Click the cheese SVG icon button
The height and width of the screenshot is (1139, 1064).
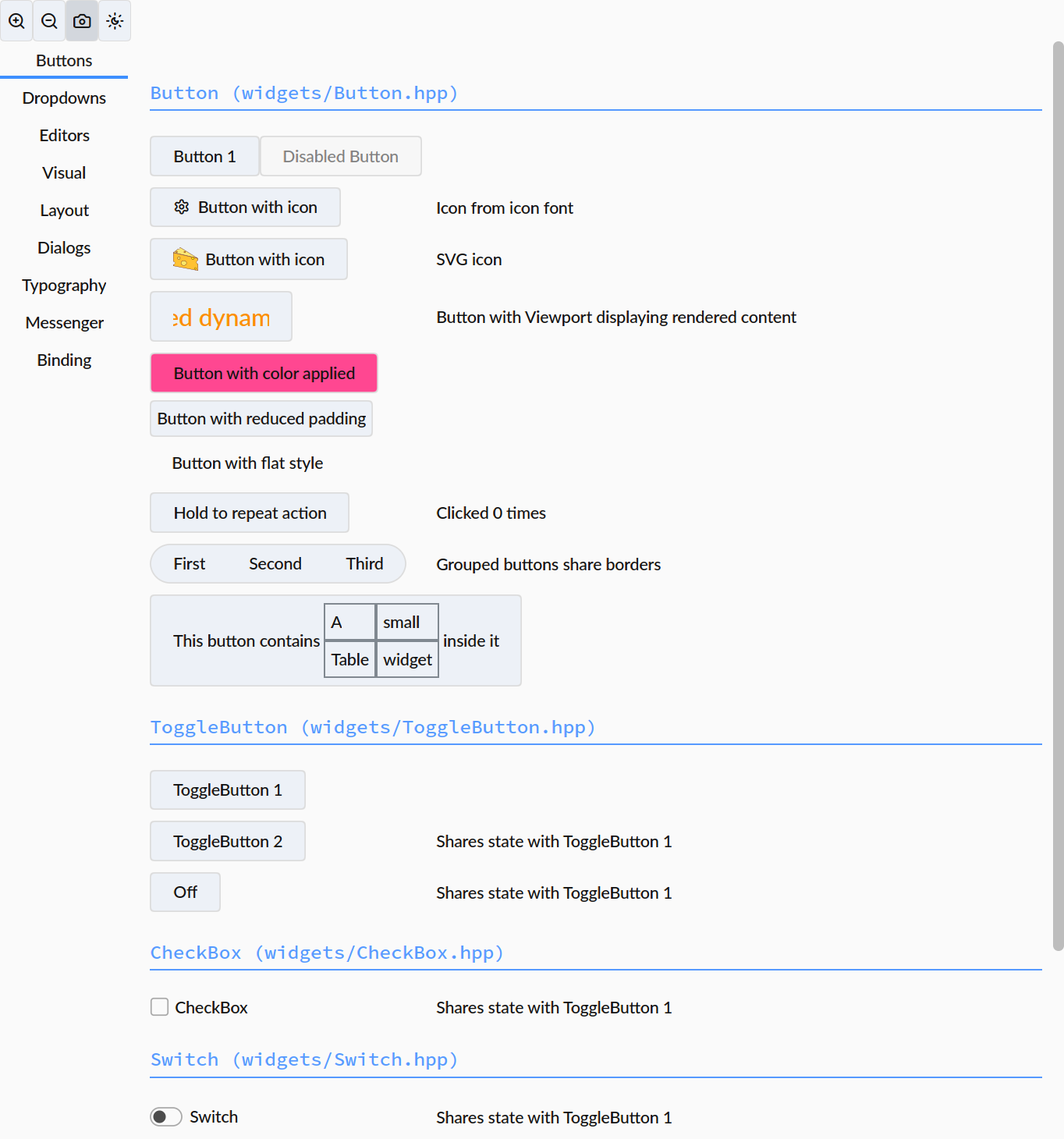click(249, 259)
